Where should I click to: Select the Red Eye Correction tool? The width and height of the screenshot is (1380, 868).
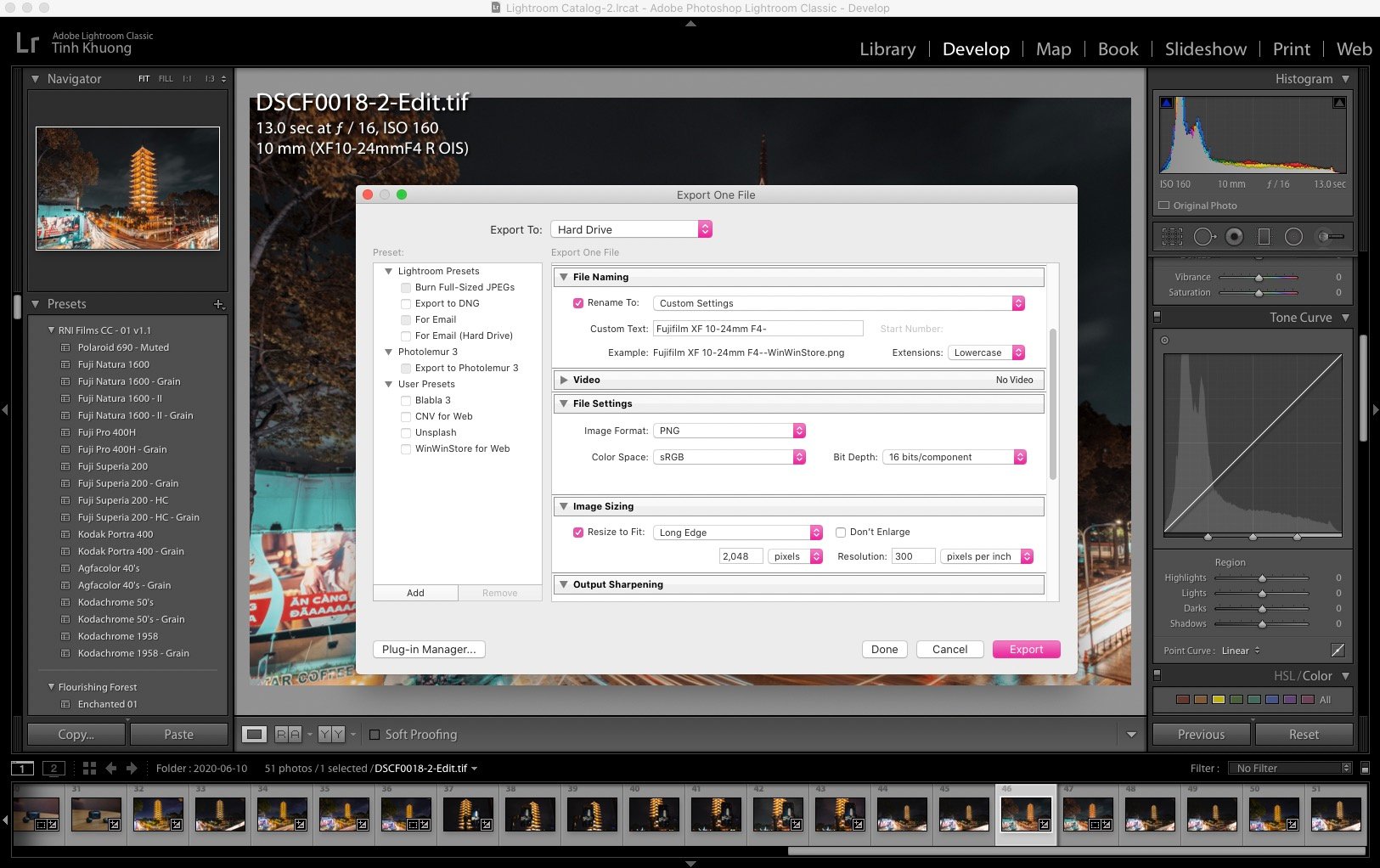coord(1234,237)
